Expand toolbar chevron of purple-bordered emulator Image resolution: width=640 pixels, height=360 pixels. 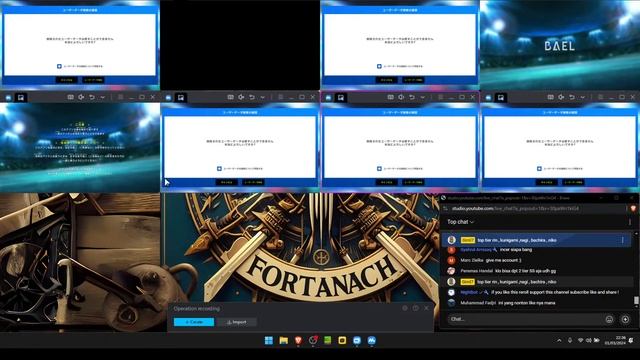422,97
